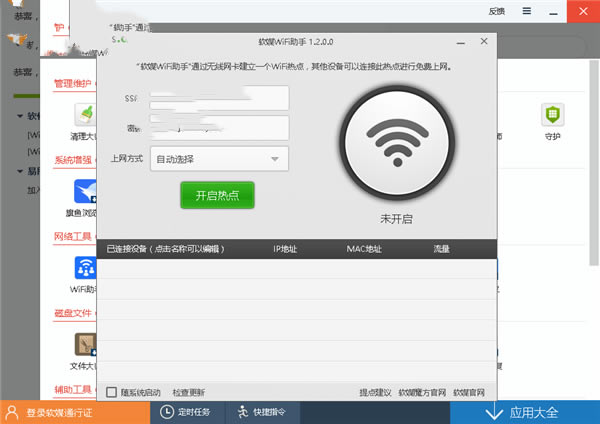Click the green 开启热点 button
Viewport: 600px width, 424px height.
click(x=217, y=195)
